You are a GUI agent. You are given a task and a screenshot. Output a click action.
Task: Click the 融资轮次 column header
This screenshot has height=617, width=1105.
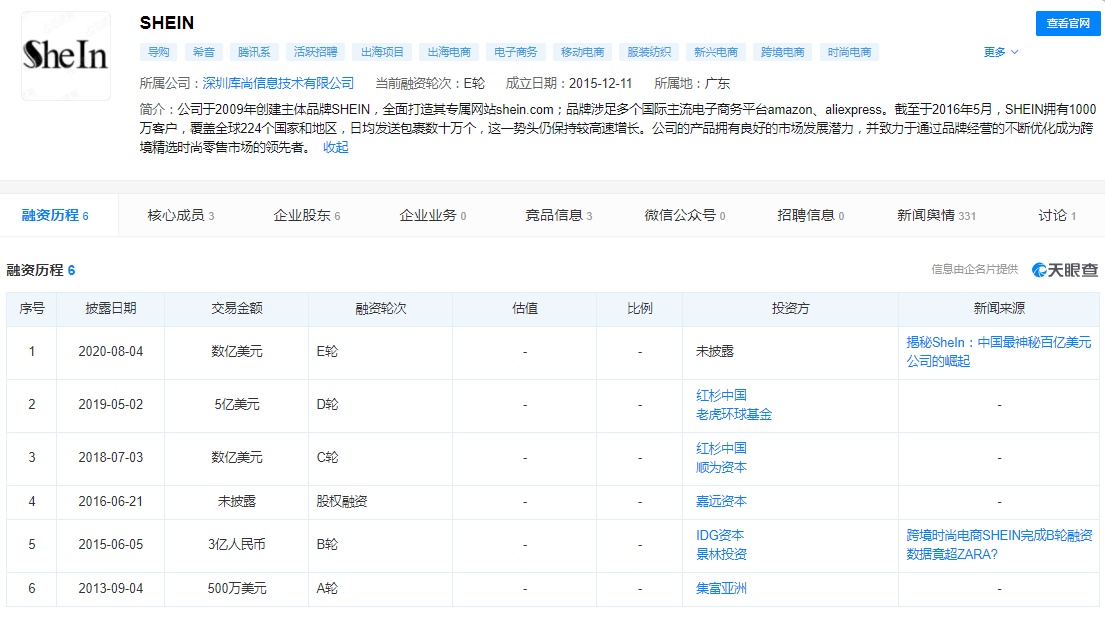tap(381, 308)
